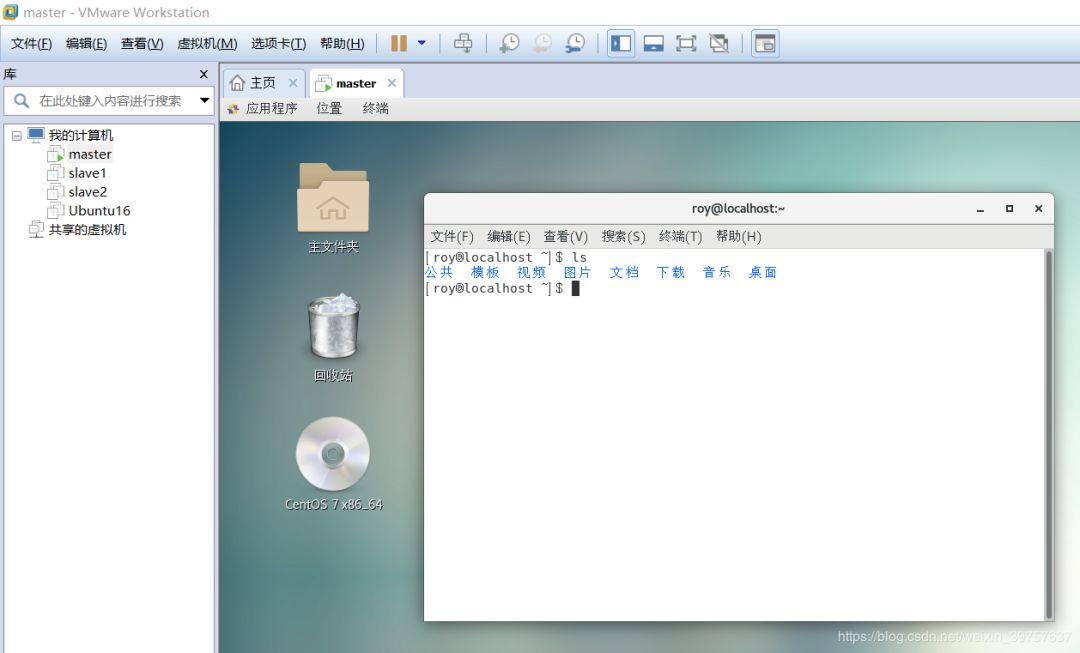
Task: Take a snapshot of the virtual machine
Action: point(510,42)
